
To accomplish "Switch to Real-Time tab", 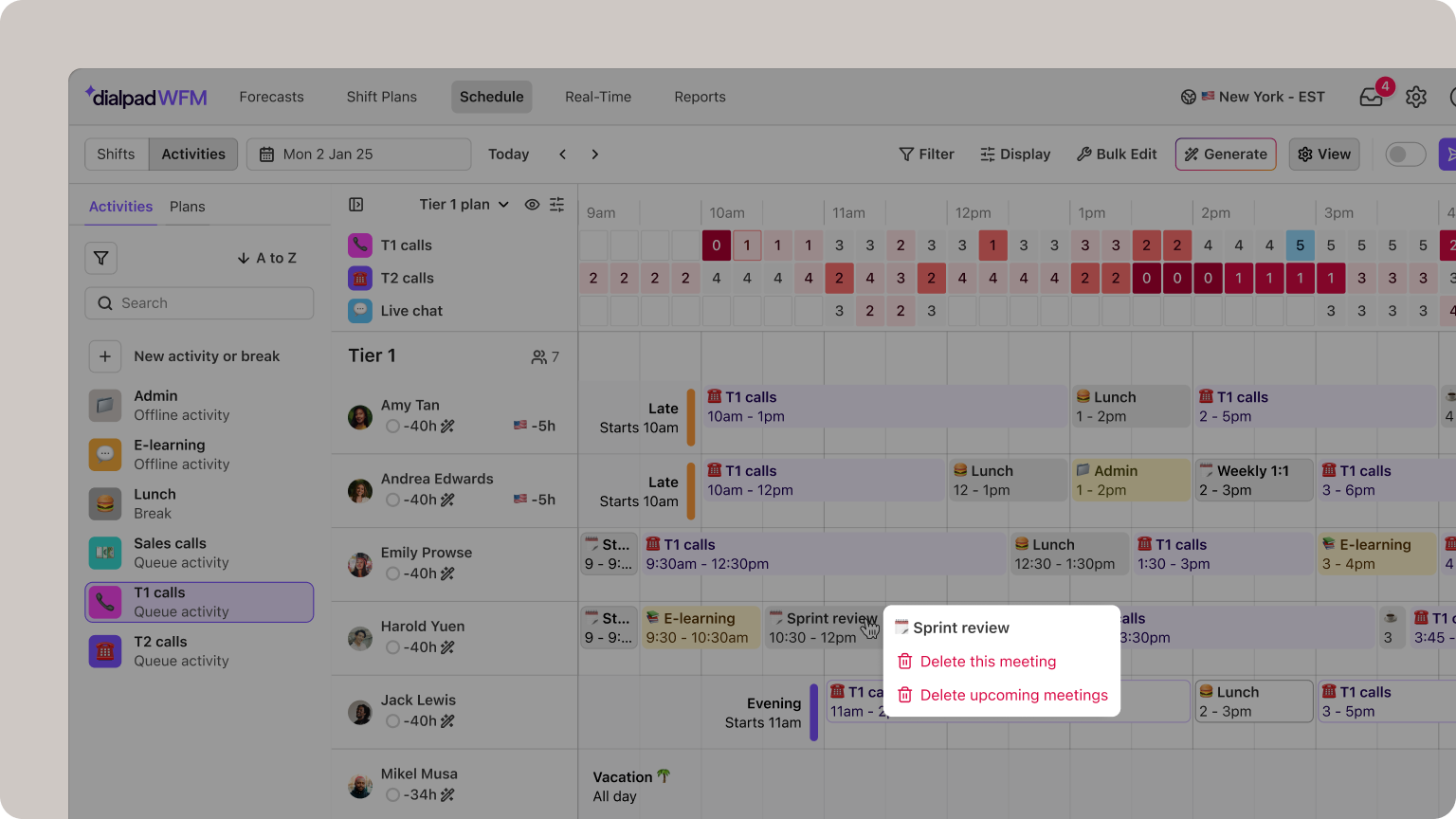I will tap(598, 97).
